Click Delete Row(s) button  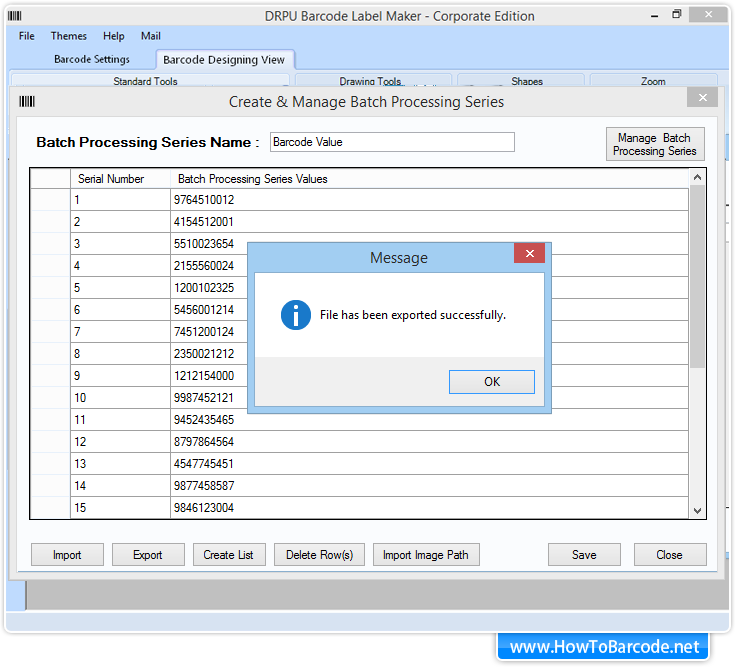pyautogui.click(x=319, y=555)
